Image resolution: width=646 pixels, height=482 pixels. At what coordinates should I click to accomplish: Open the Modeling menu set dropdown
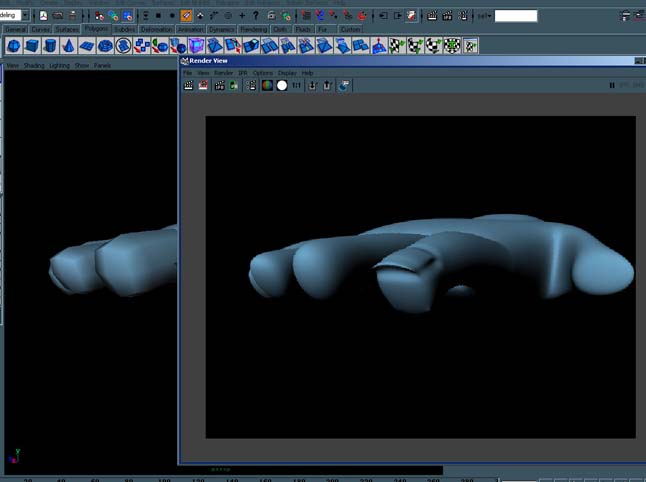[x=26, y=16]
